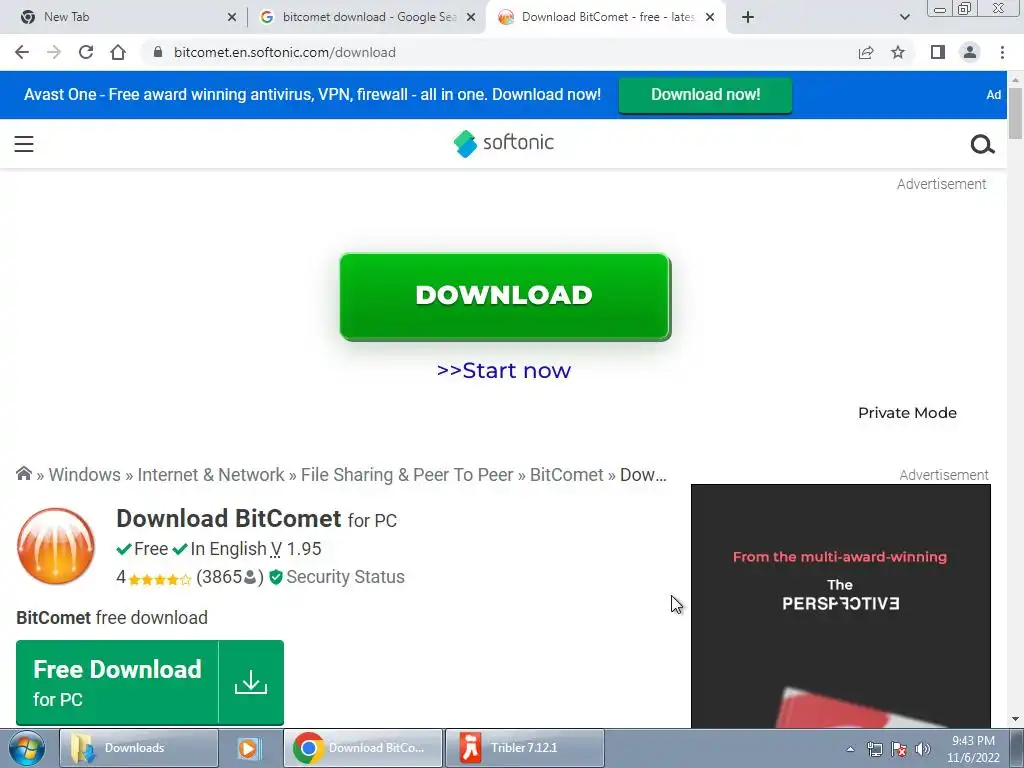The width and height of the screenshot is (1024, 768).
Task: Open the Chrome profile avatar
Action: point(970,52)
